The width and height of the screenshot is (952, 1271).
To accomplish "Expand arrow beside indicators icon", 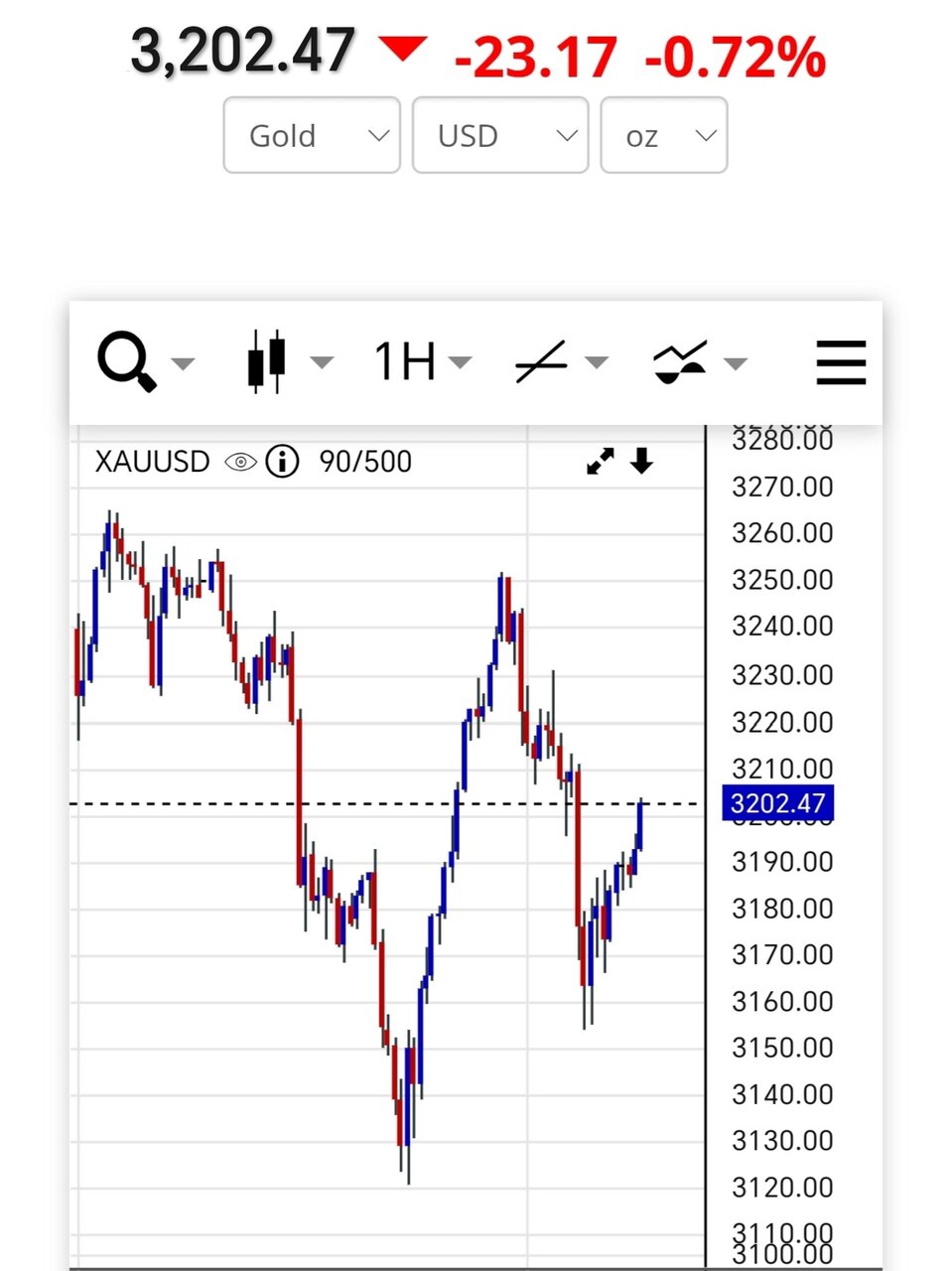I will pos(736,363).
